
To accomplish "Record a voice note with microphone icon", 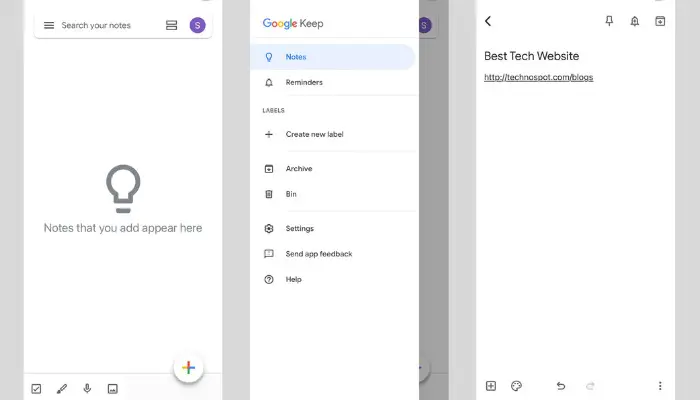I will [x=87, y=388].
